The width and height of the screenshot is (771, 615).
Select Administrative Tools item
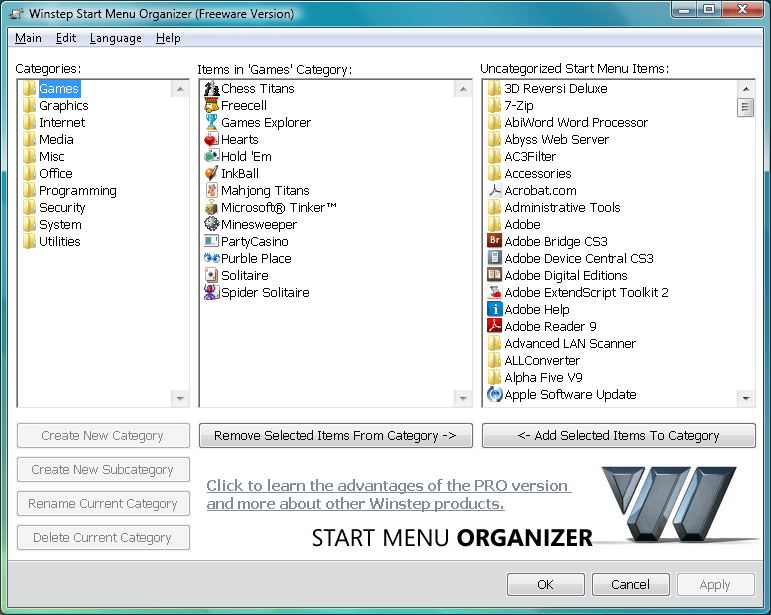click(562, 207)
